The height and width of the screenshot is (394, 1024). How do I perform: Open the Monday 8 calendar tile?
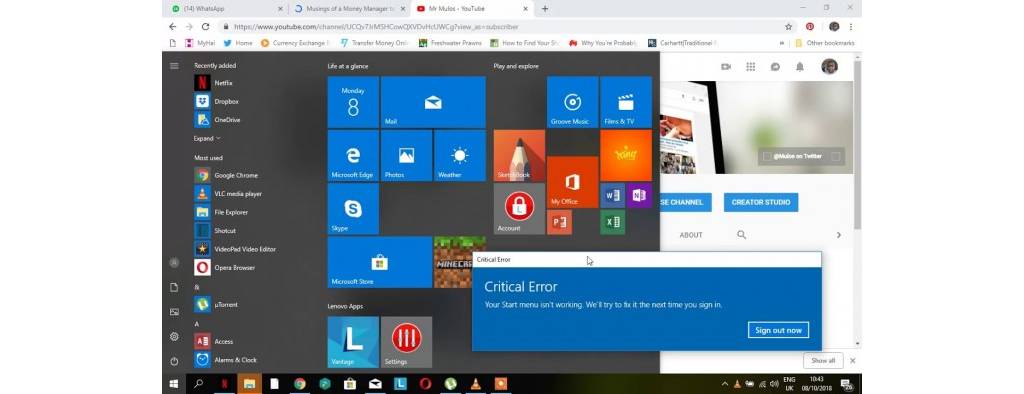(x=353, y=102)
